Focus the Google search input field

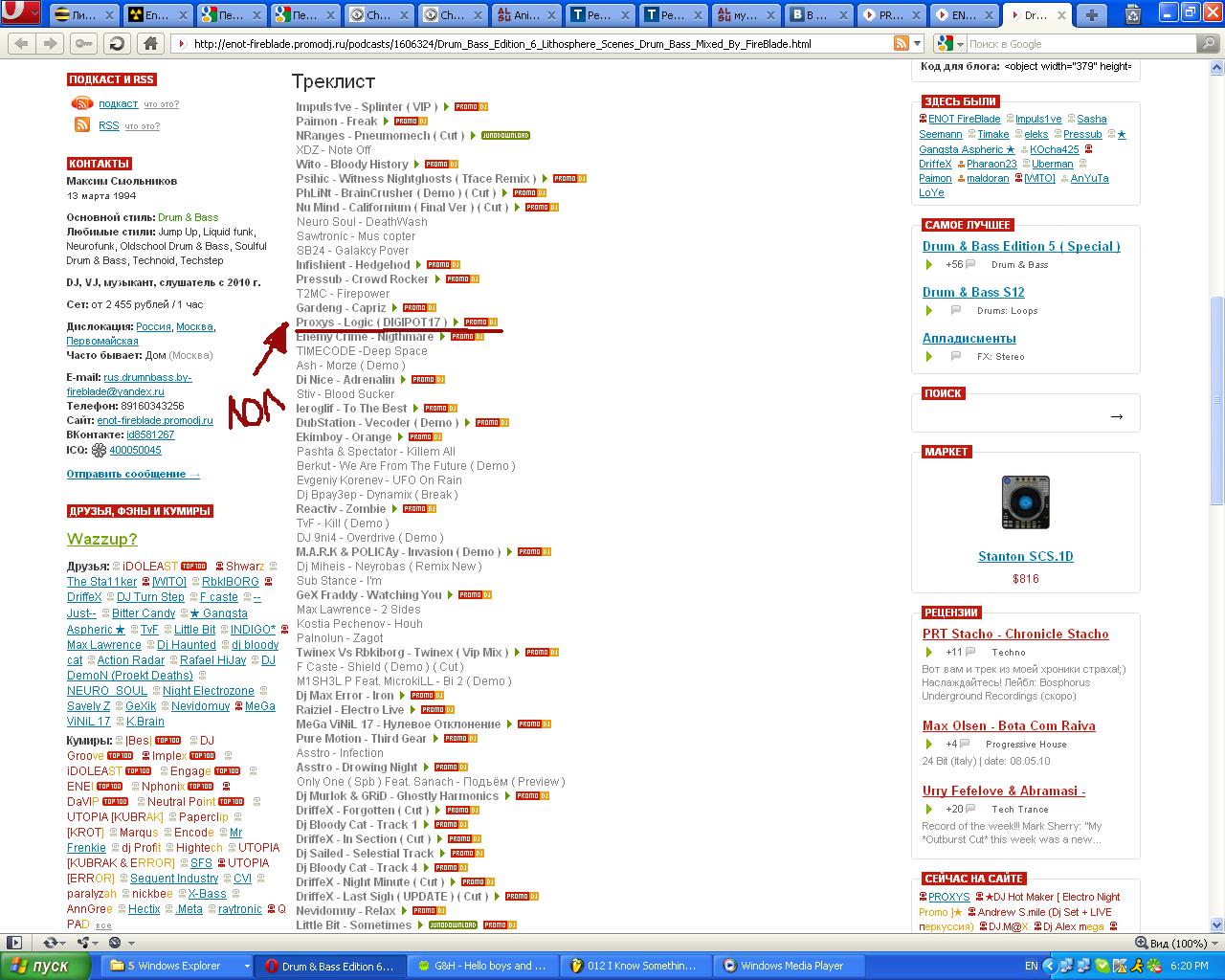coord(1080,44)
